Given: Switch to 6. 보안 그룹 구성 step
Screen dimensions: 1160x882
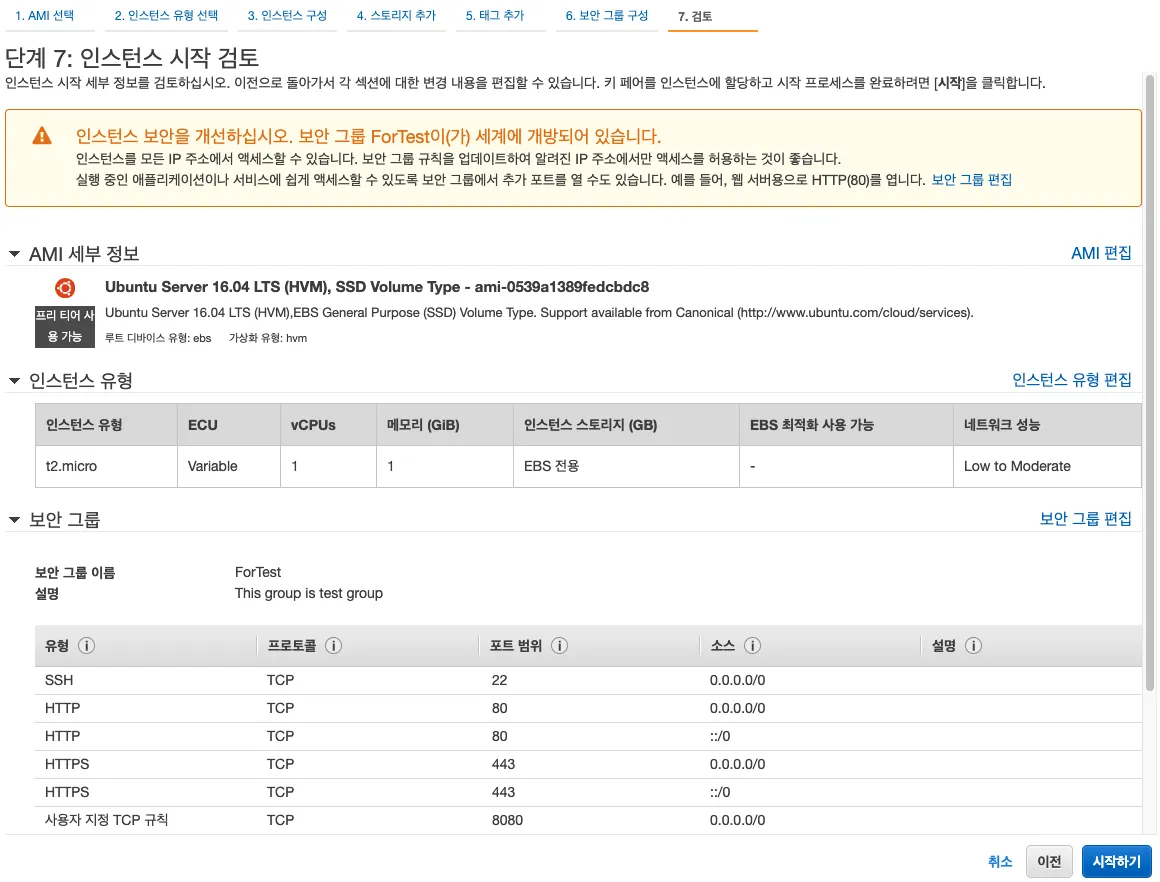Looking at the screenshot, I should (607, 15).
